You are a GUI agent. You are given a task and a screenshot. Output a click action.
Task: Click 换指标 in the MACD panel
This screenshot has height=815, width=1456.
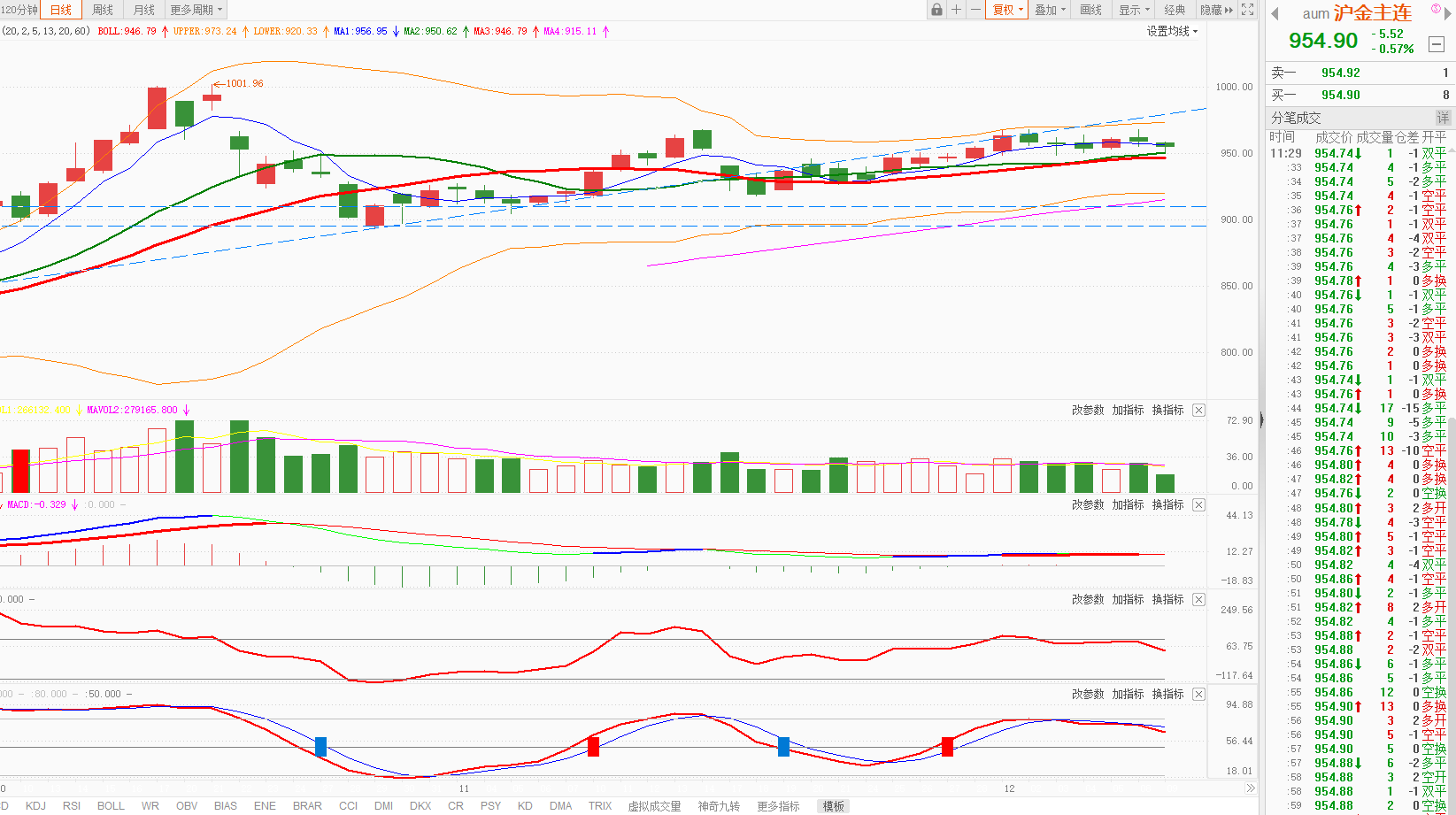pos(1167,504)
